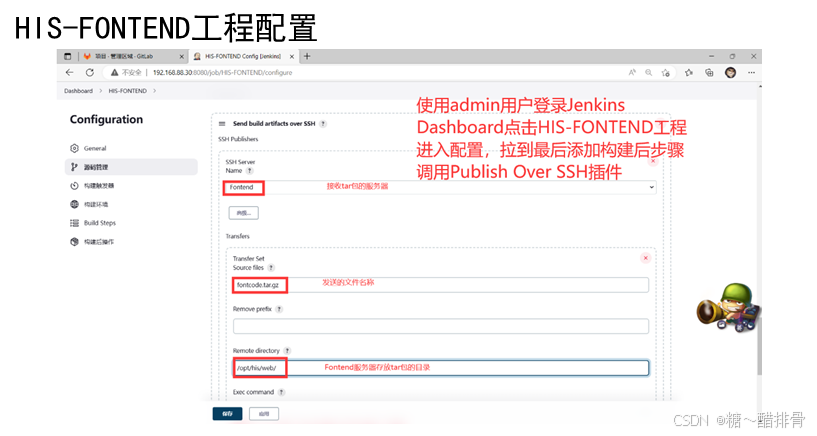Click the zoom magnifier icon in address bar
Viewport: 817px width, 436px height.
[649, 73]
